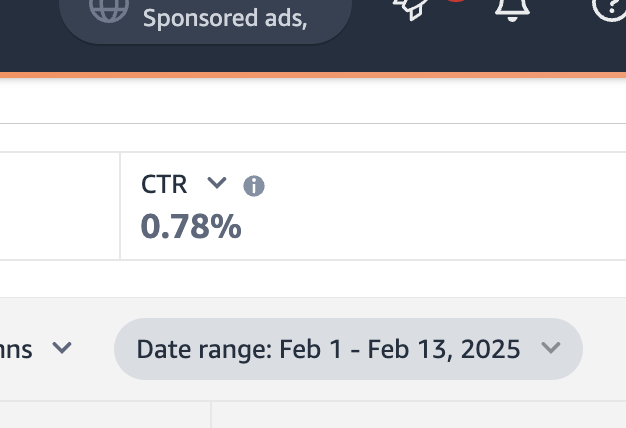Show CTR info tooltip icon
The height and width of the screenshot is (428, 626).
pyautogui.click(x=254, y=186)
